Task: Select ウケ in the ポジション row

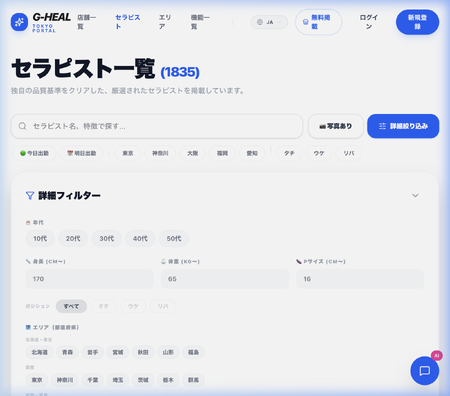Action: pyautogui.click(x=133, y=306)
